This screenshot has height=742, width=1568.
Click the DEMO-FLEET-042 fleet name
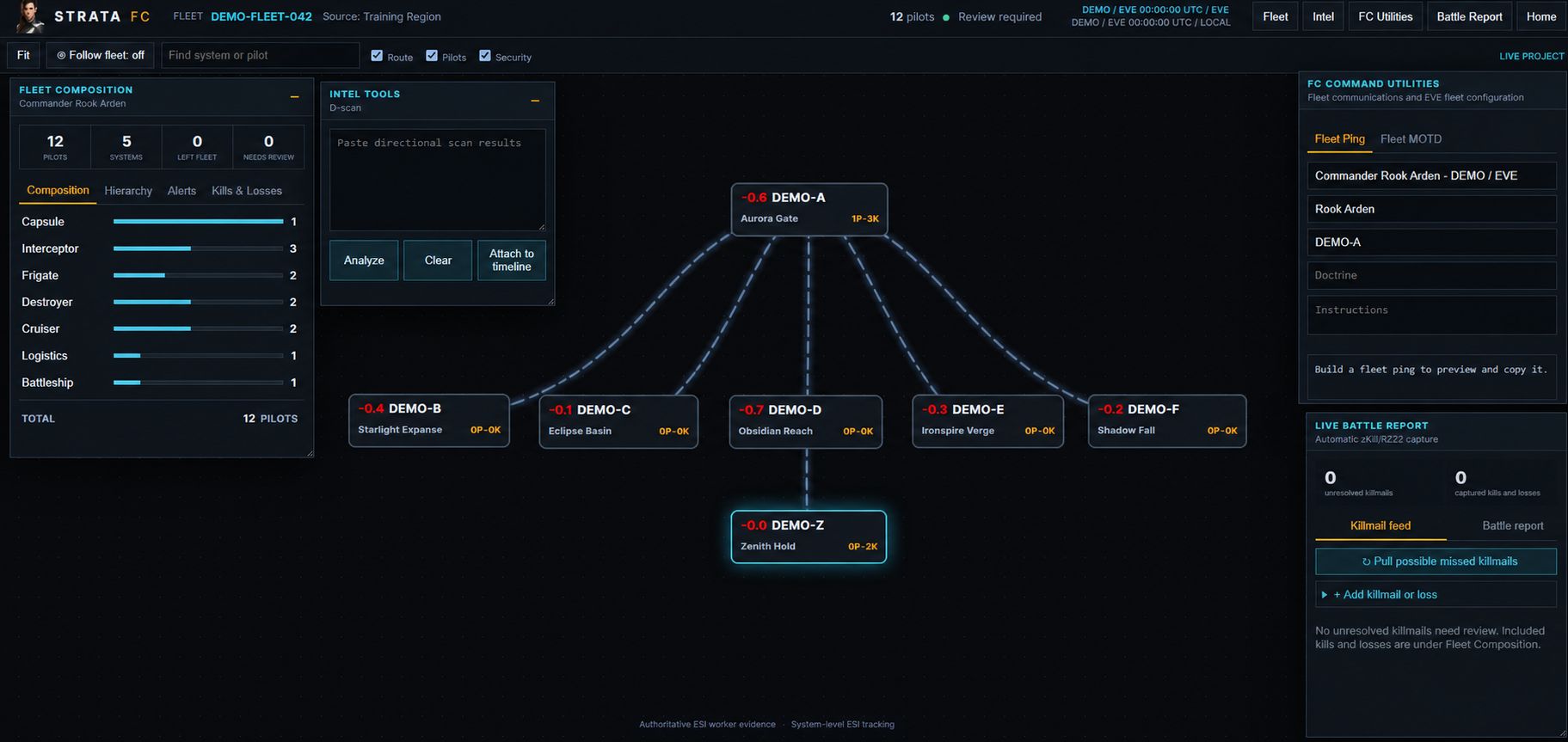[x=261, y=16]
